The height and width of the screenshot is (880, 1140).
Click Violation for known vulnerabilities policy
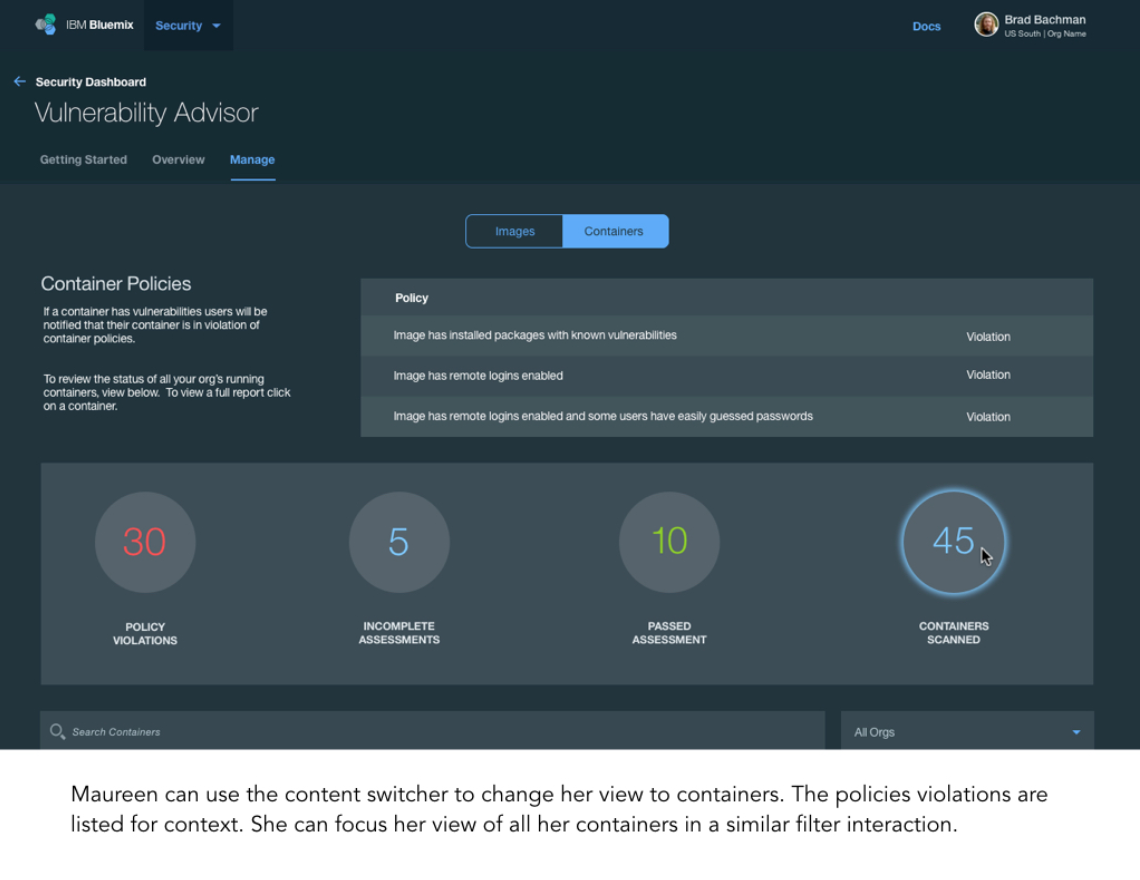[x=988, y=337]
